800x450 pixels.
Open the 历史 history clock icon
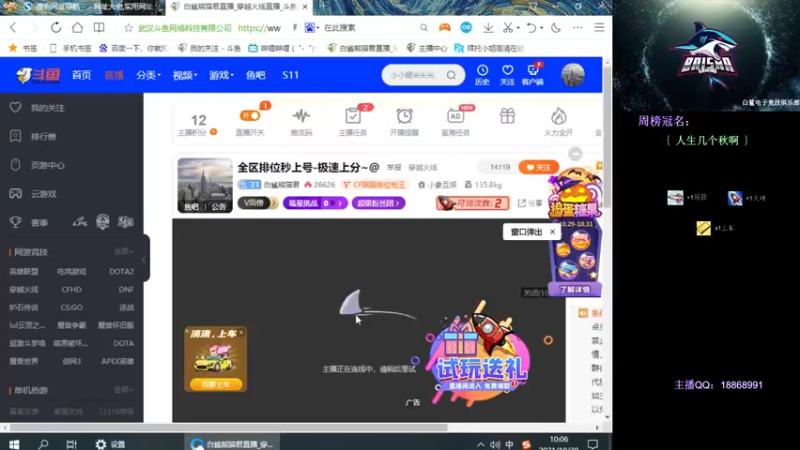[482, 74]
